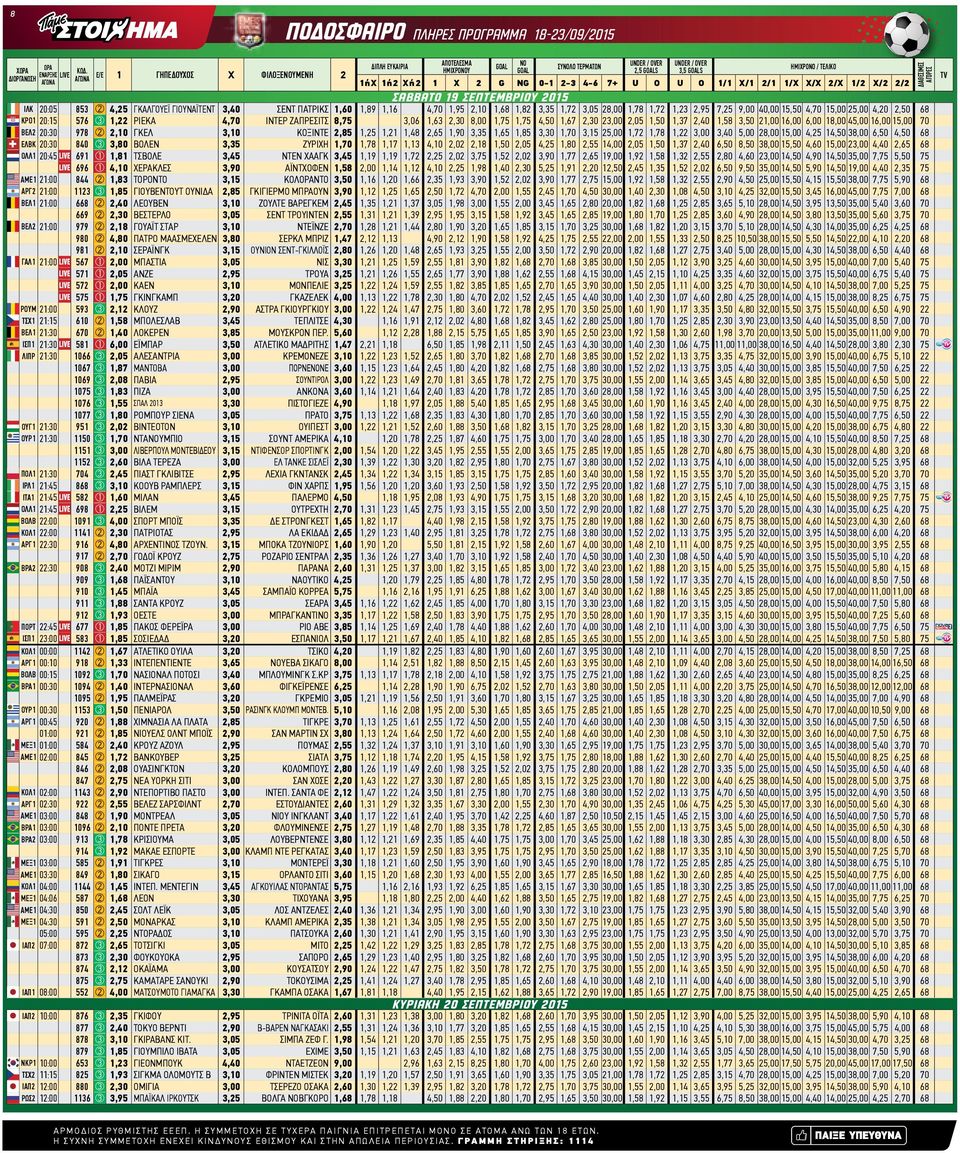Click the away team ΛΕΧΙΑ ΓΚΝΤΑΝΣΚ

pos(297,474)
